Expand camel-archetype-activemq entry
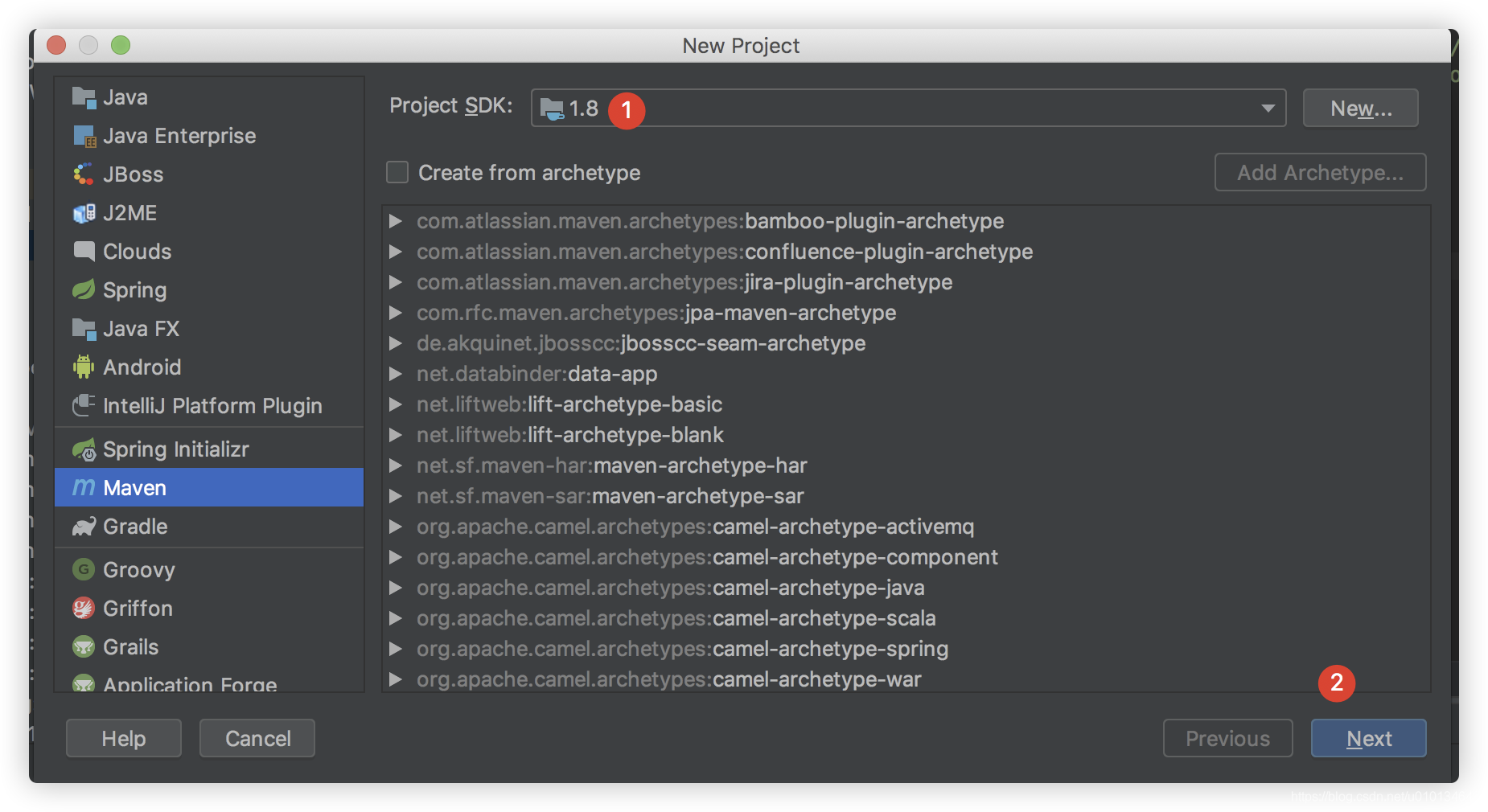1488x812 pixels. tap(396, 527)
